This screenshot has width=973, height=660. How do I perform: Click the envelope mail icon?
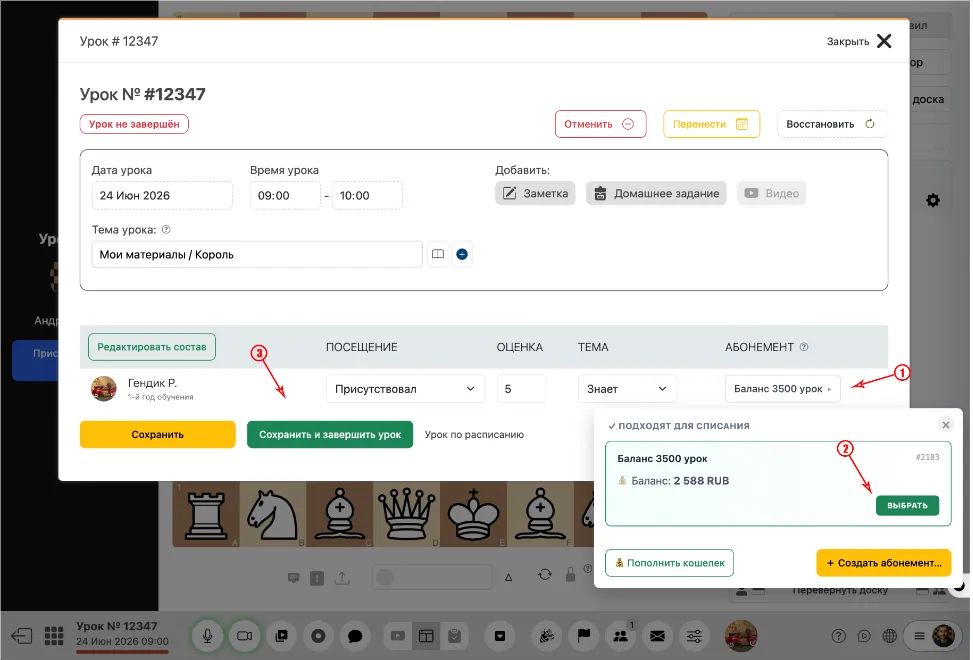coord(657,636)
